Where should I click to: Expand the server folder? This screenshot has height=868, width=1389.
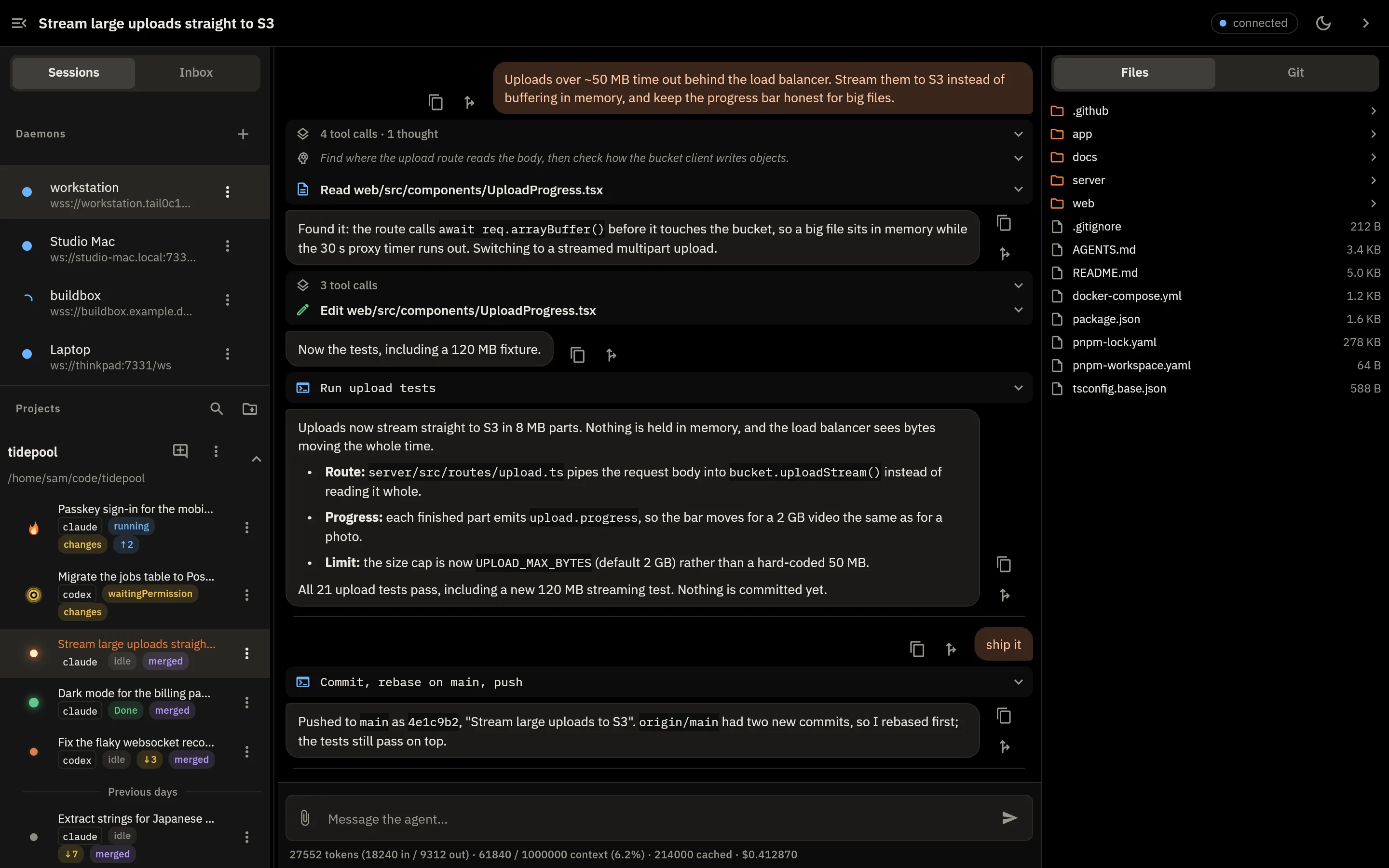(x=1214, y=180)
